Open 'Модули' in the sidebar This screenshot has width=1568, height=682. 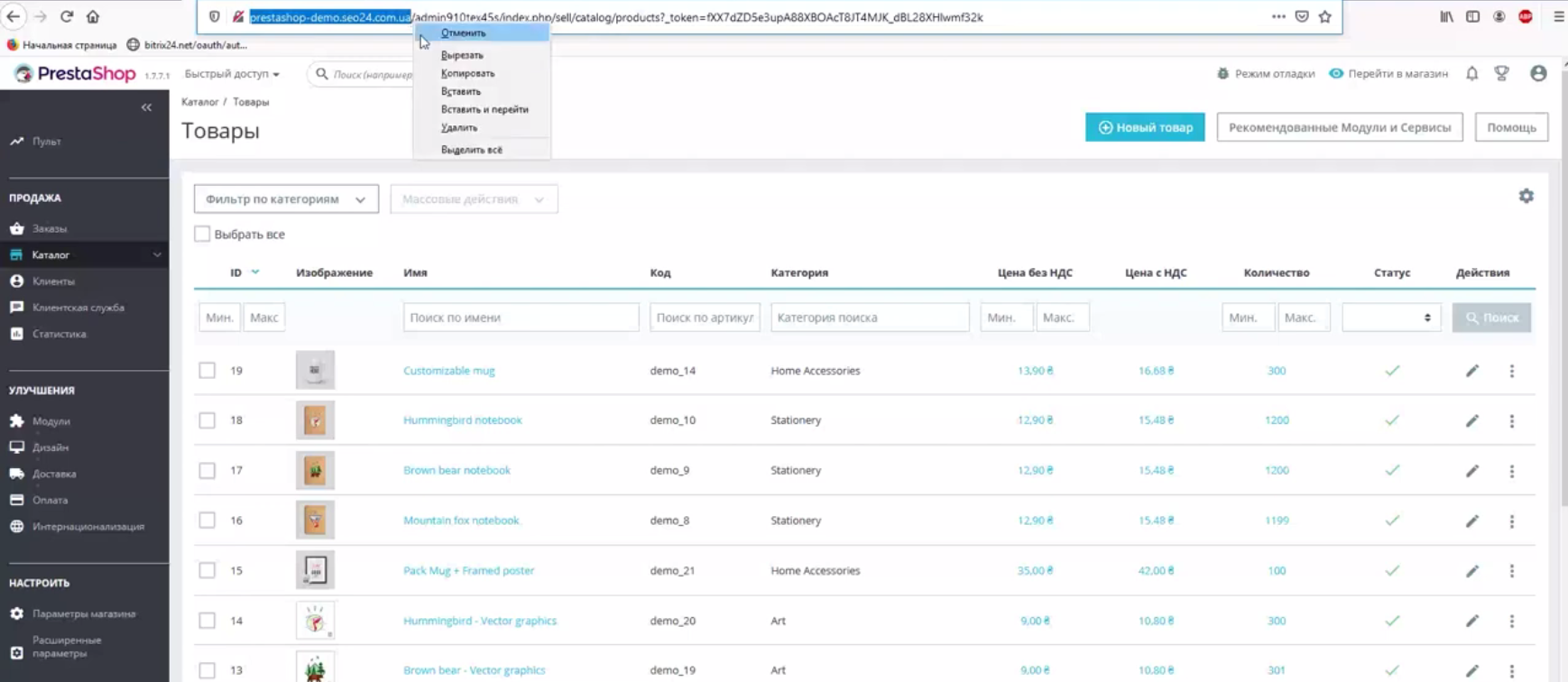click(x=51, y=421)
